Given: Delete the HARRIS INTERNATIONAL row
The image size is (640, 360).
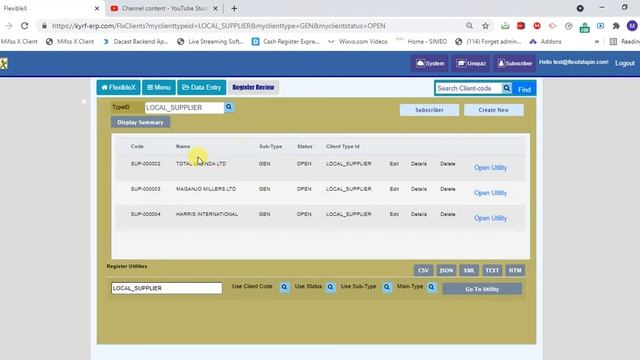Looking at the screenshot, I should click(447, 214).
